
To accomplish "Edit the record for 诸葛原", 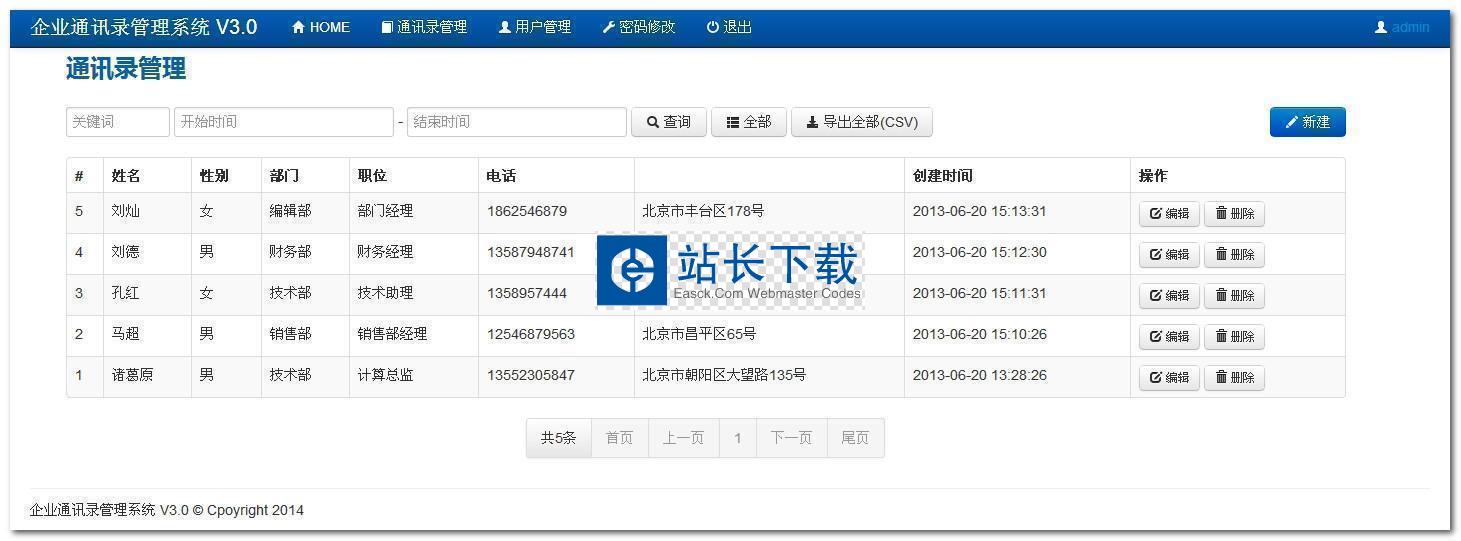I will (1169, 377).
